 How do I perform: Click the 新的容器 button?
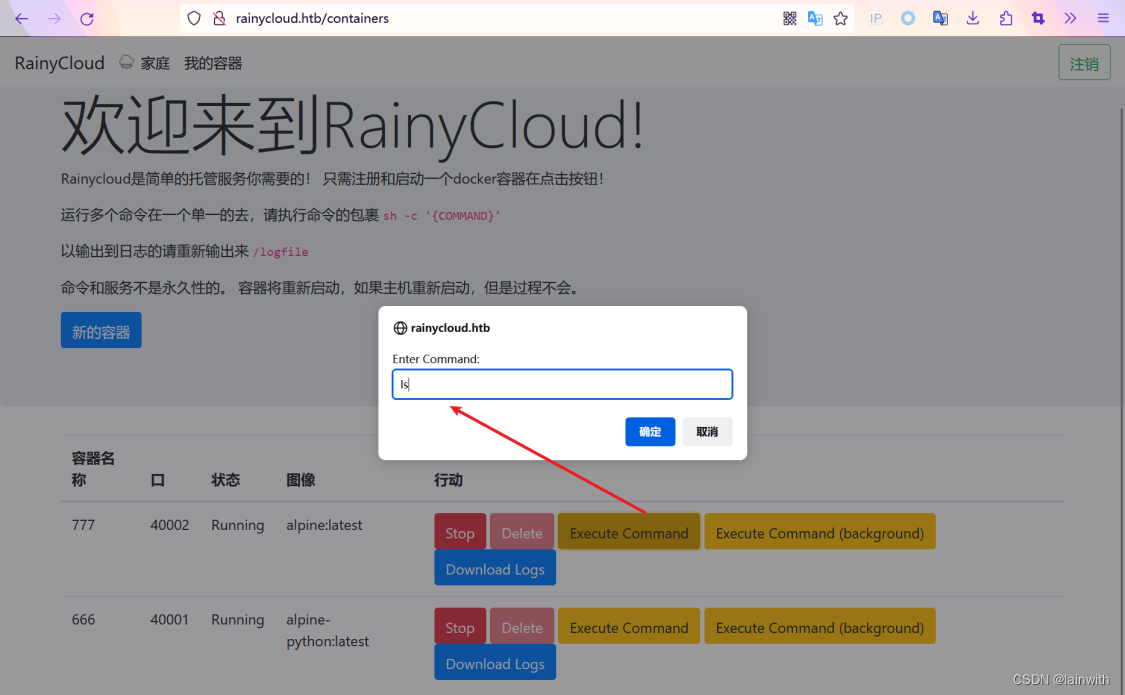[x=101, y=331]
